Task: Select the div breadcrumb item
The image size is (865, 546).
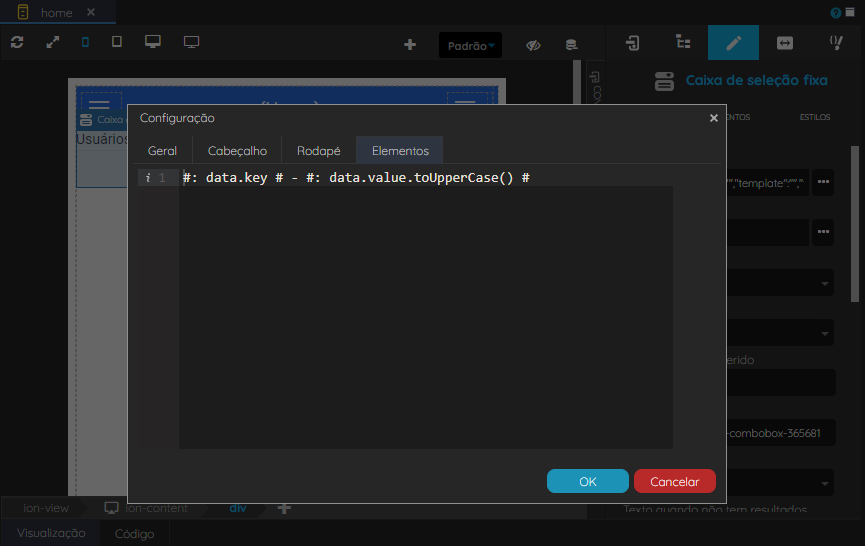Action: click(238, 508)
